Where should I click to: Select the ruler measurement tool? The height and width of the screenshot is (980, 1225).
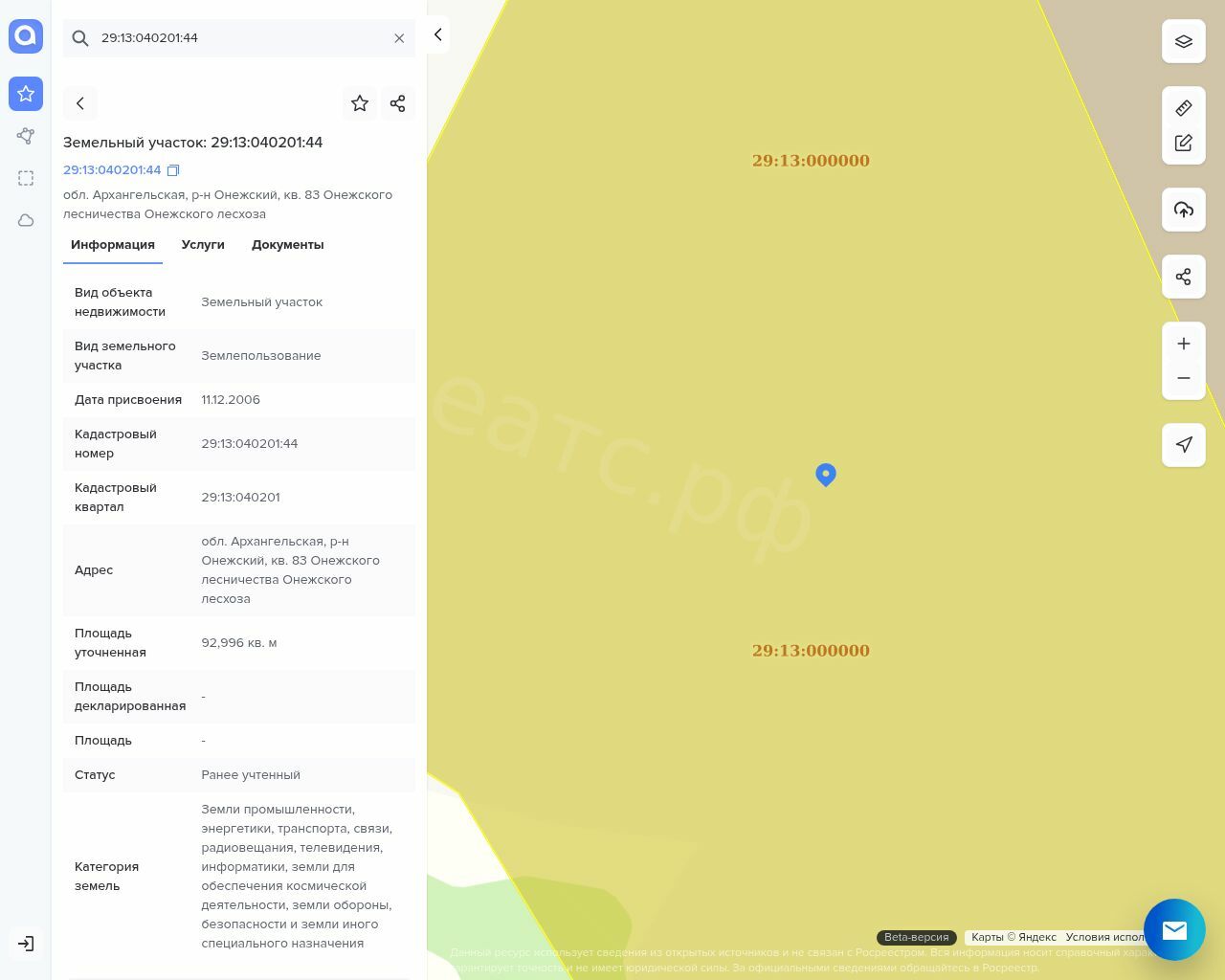tap(1183, 108)
